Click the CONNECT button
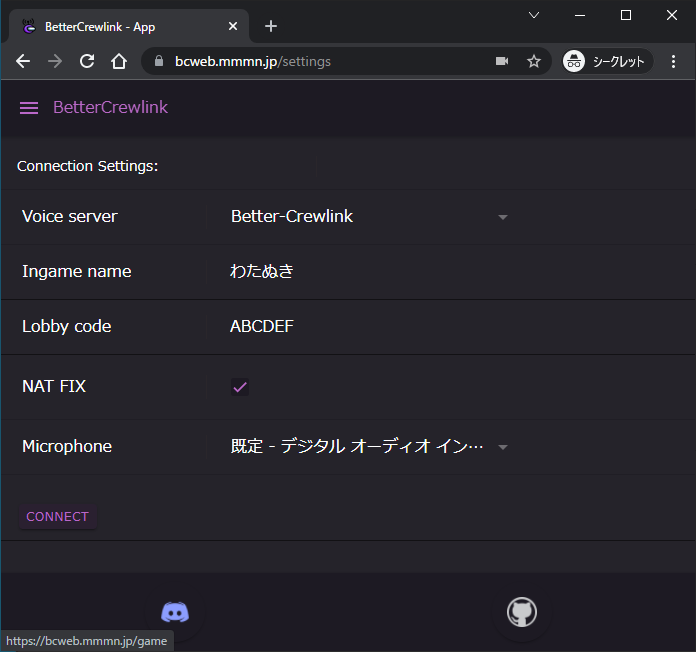This screenshot has height=652, width=696. 58,517
